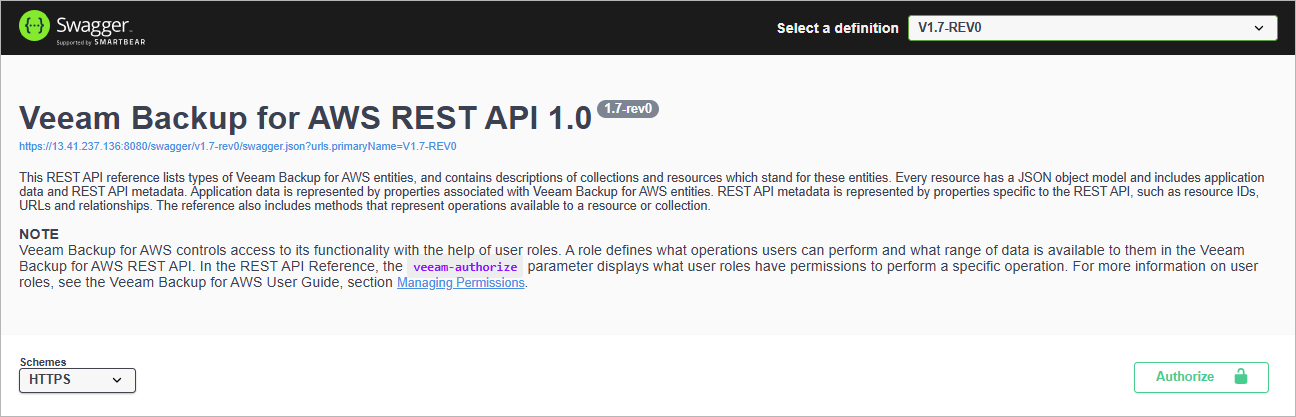Click the veeam-authorize code parameter

point(467,267)
